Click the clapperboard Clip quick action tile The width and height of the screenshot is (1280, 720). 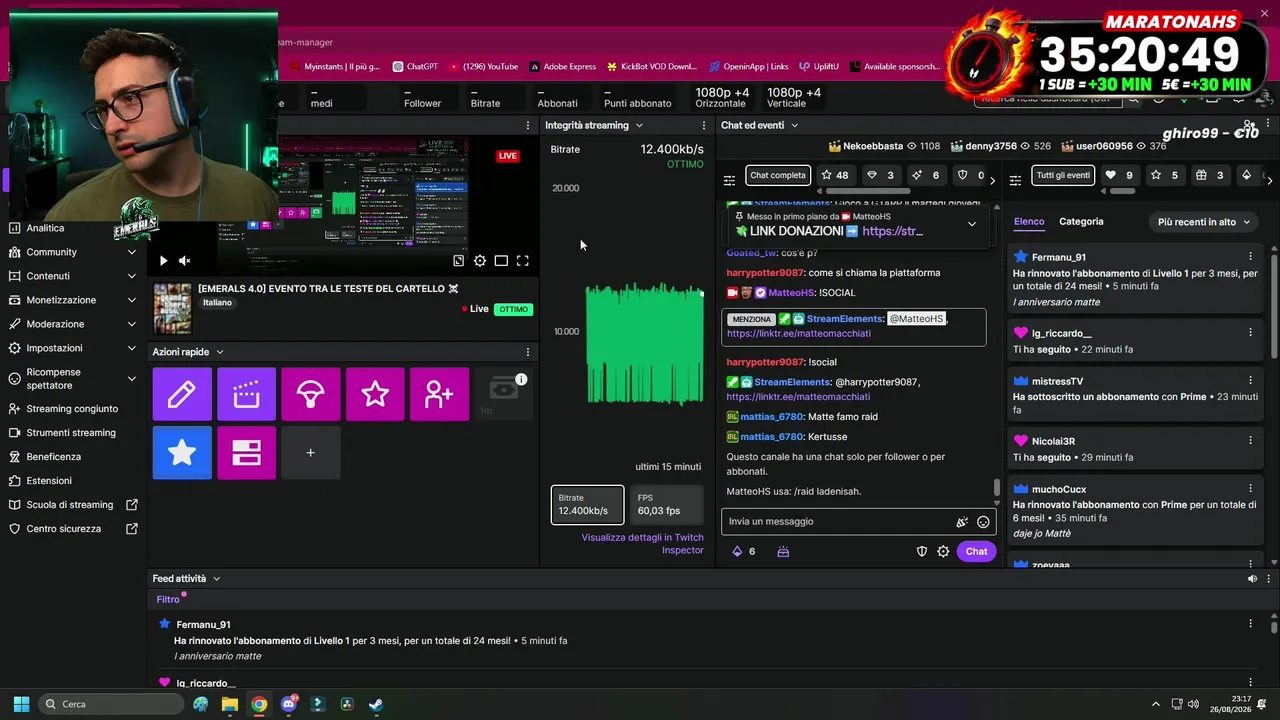(x=246, y=394)
